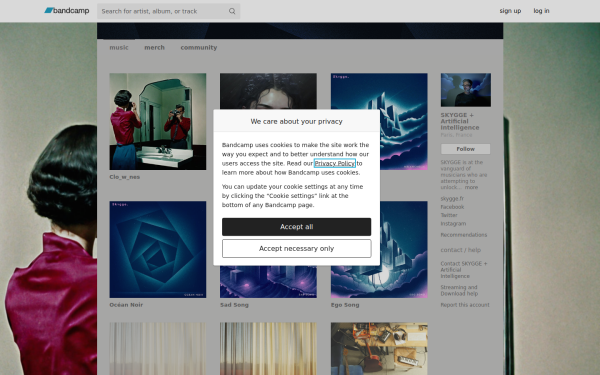The image size is (600, 375).
Task: Click Contact SKYGGE + Artificial Intelligence
Action: coord(464,270)
